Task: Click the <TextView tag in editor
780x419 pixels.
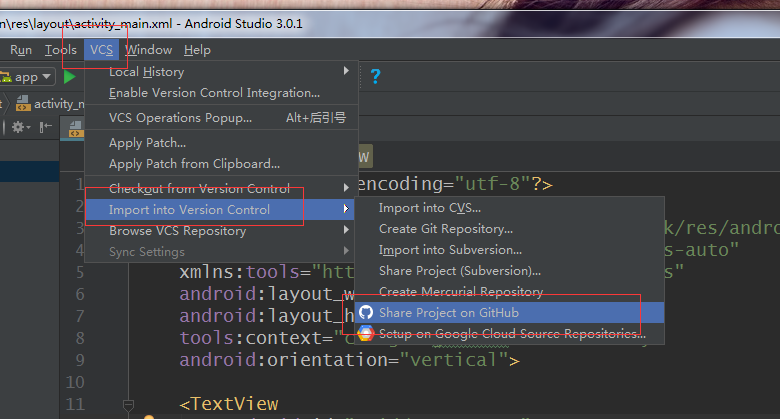Action: [229, 404]
